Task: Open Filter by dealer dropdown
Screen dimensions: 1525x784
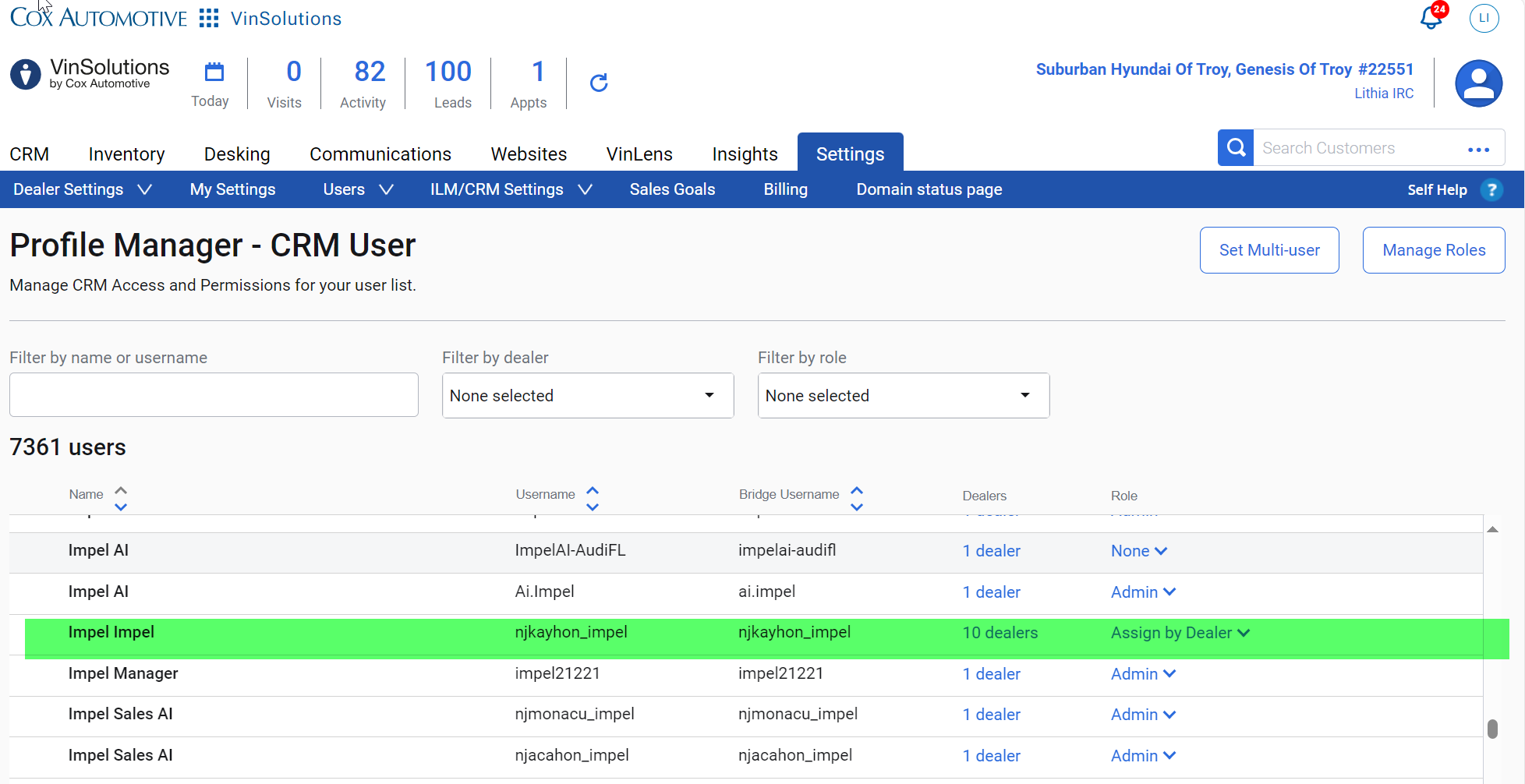Action: pos(588,395)
